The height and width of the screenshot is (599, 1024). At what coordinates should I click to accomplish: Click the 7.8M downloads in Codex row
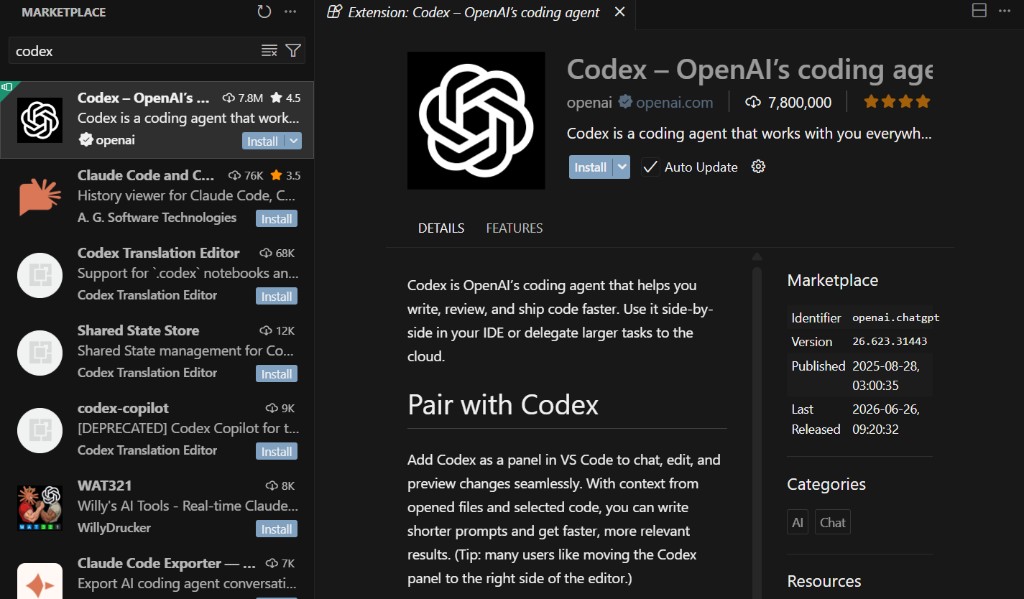(243, 98)
